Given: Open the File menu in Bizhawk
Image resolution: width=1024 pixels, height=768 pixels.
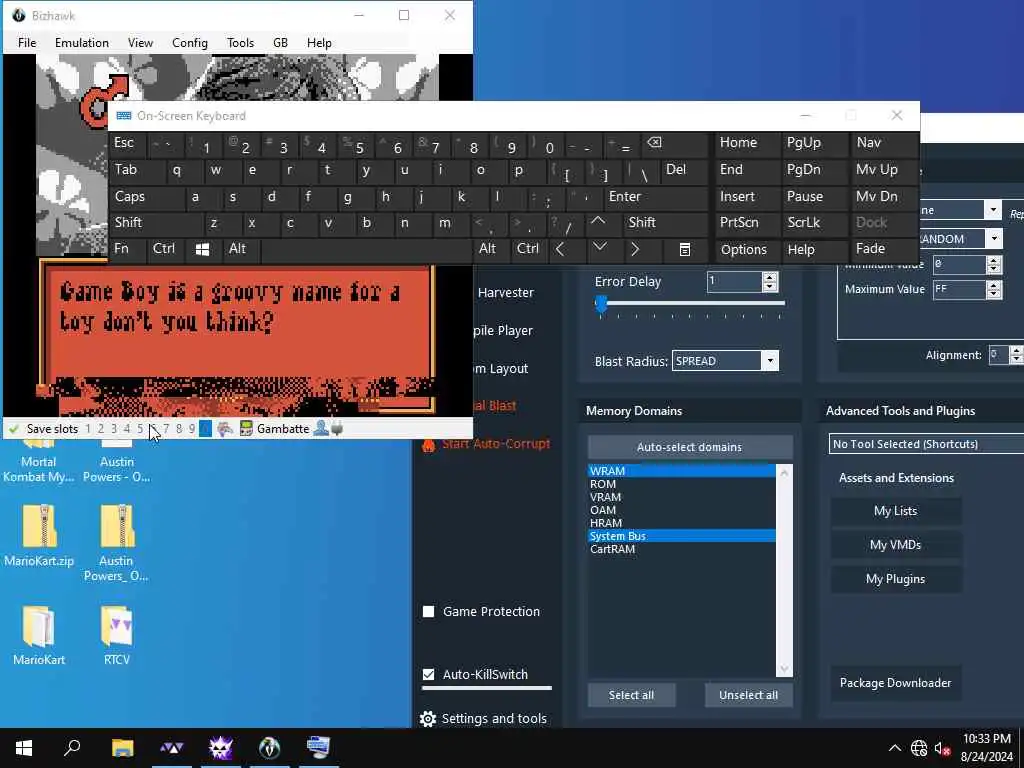Looking at the screenshot, I should click(27, 43).
